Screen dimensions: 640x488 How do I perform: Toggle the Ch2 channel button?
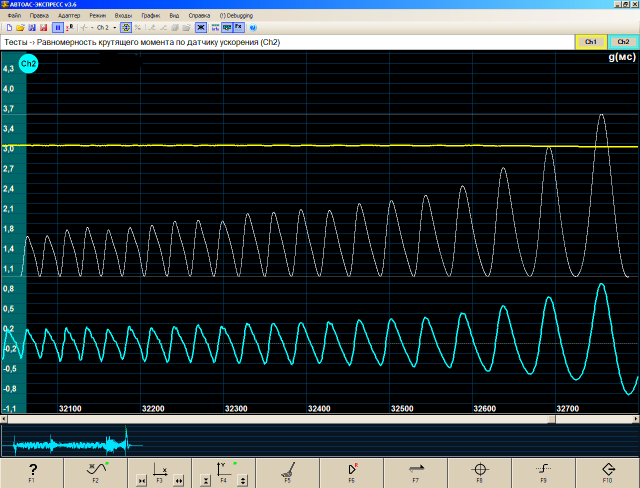click(623, 42)
